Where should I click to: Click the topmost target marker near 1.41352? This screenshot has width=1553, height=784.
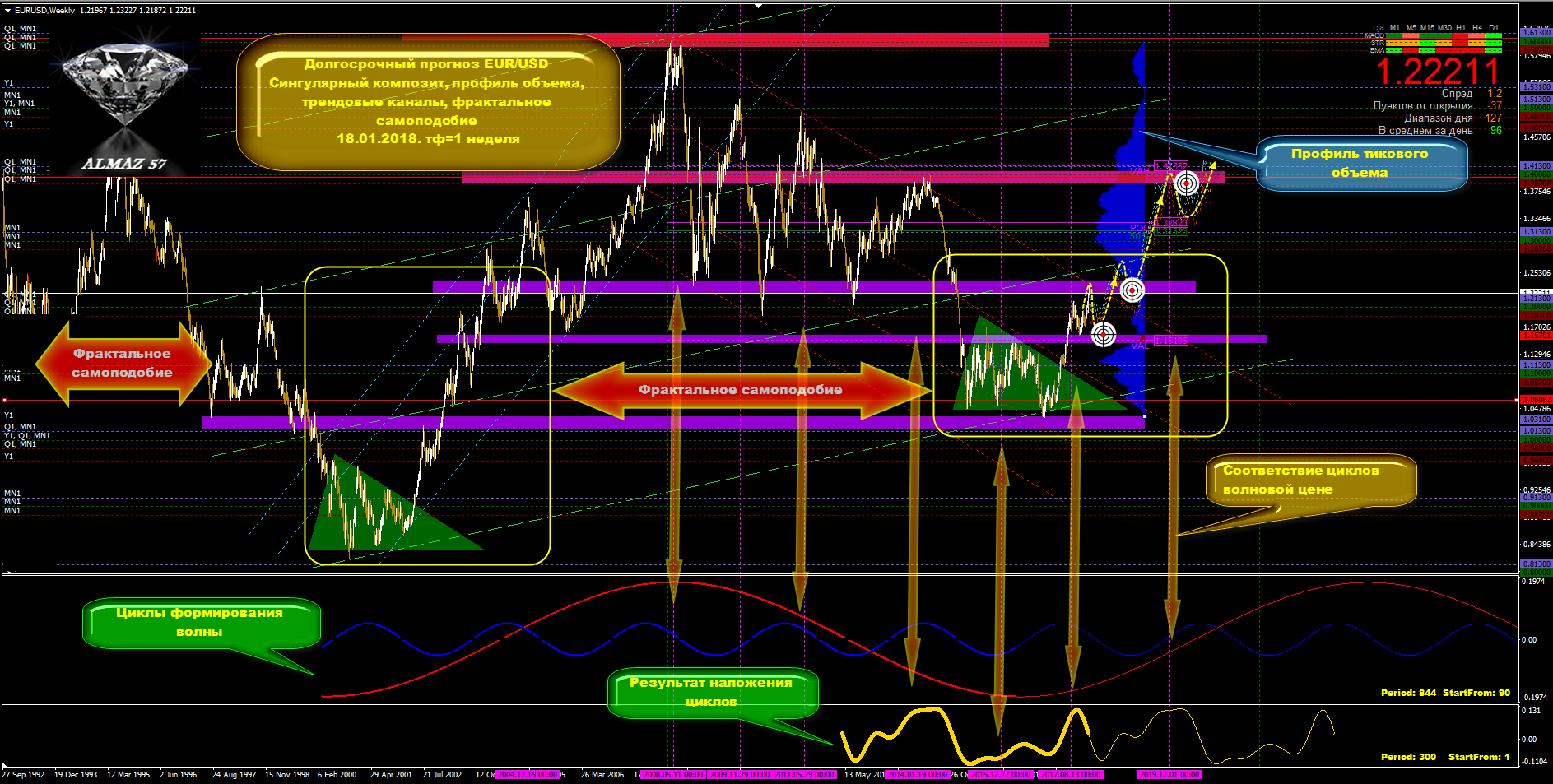pyautogui.click(x=1186, y=183)
